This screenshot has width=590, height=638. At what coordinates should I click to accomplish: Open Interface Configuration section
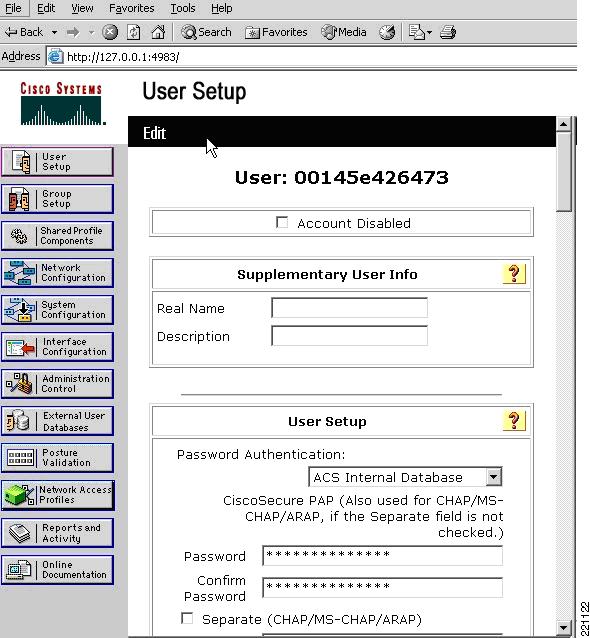57,347
